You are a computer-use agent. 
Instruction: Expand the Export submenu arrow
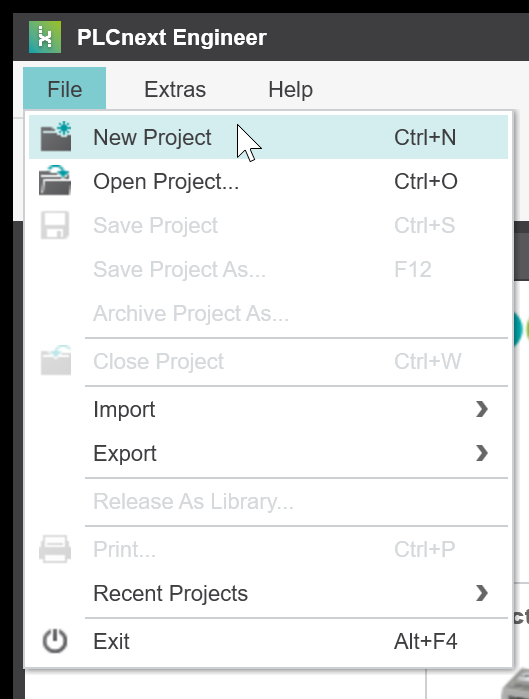[x=482, y=453]
